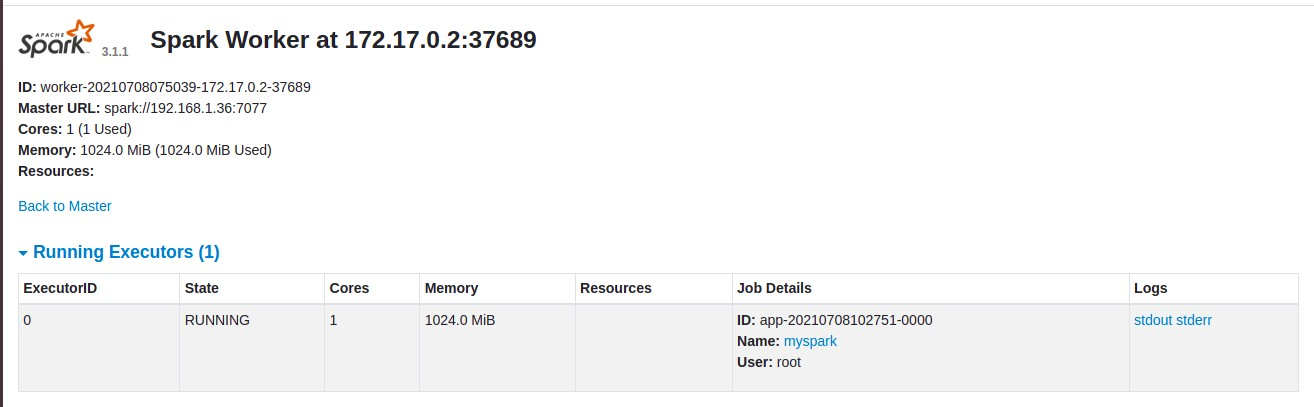View the stdout log
The image size is (1314, 407).
tap(1153, 320)
